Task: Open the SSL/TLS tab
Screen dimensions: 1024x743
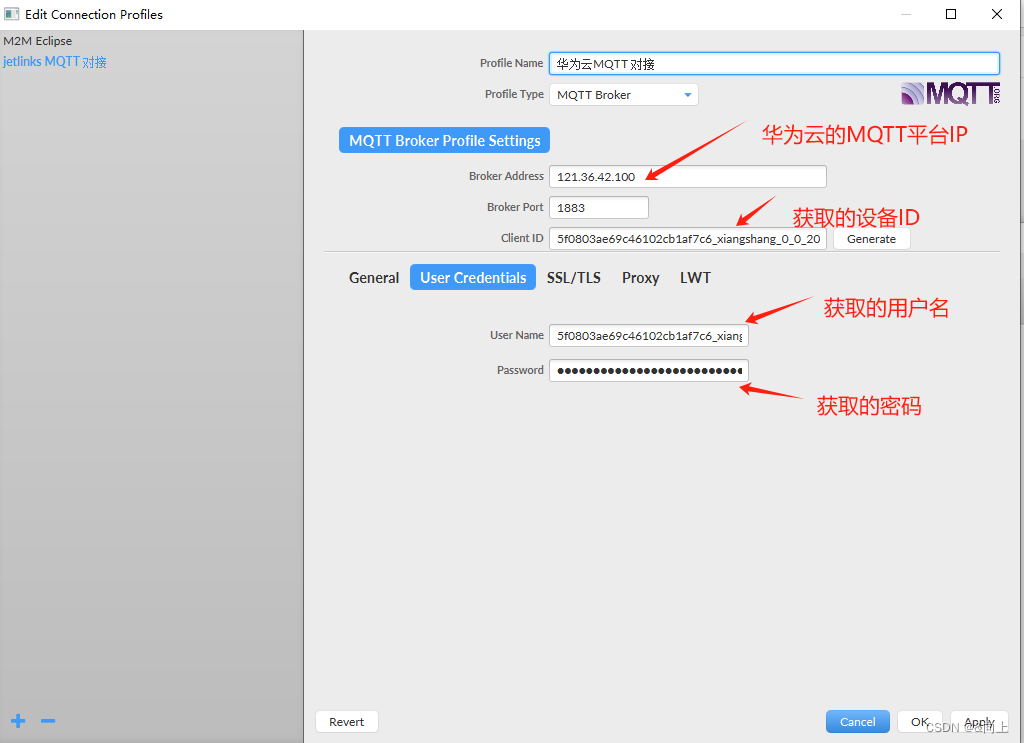Action: (573, 277)
